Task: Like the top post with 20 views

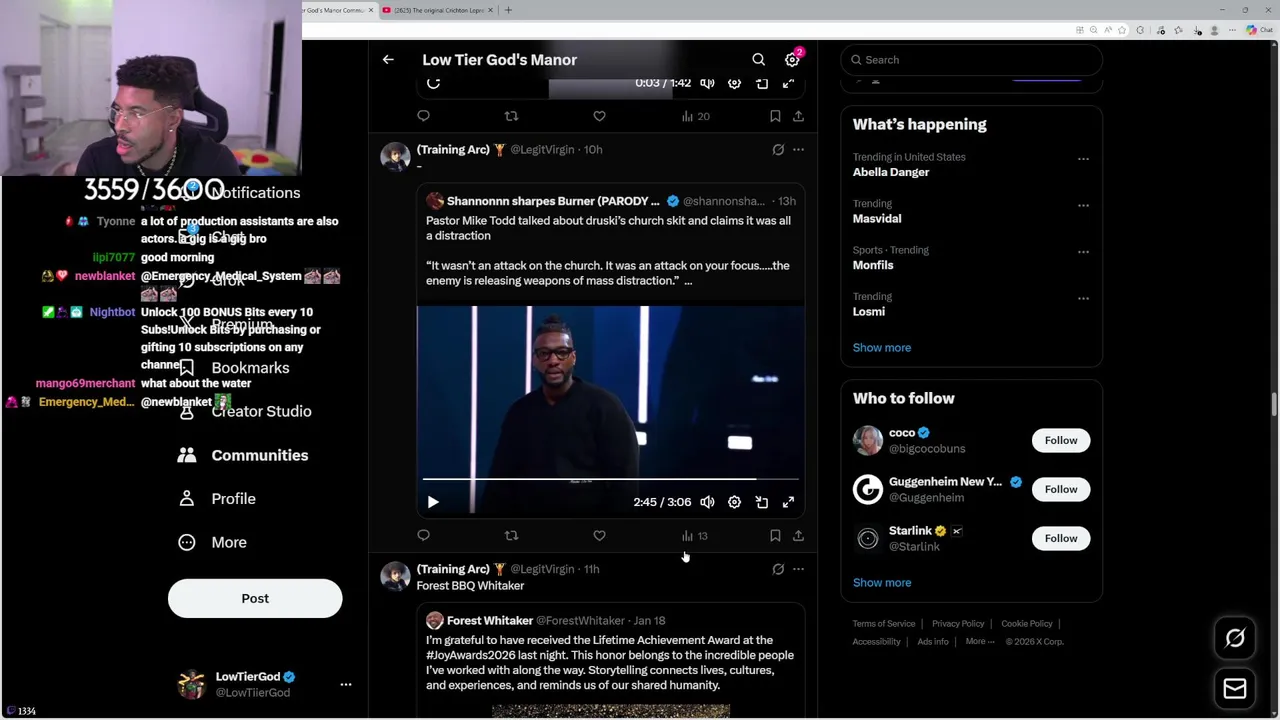Action: (599, 116)
